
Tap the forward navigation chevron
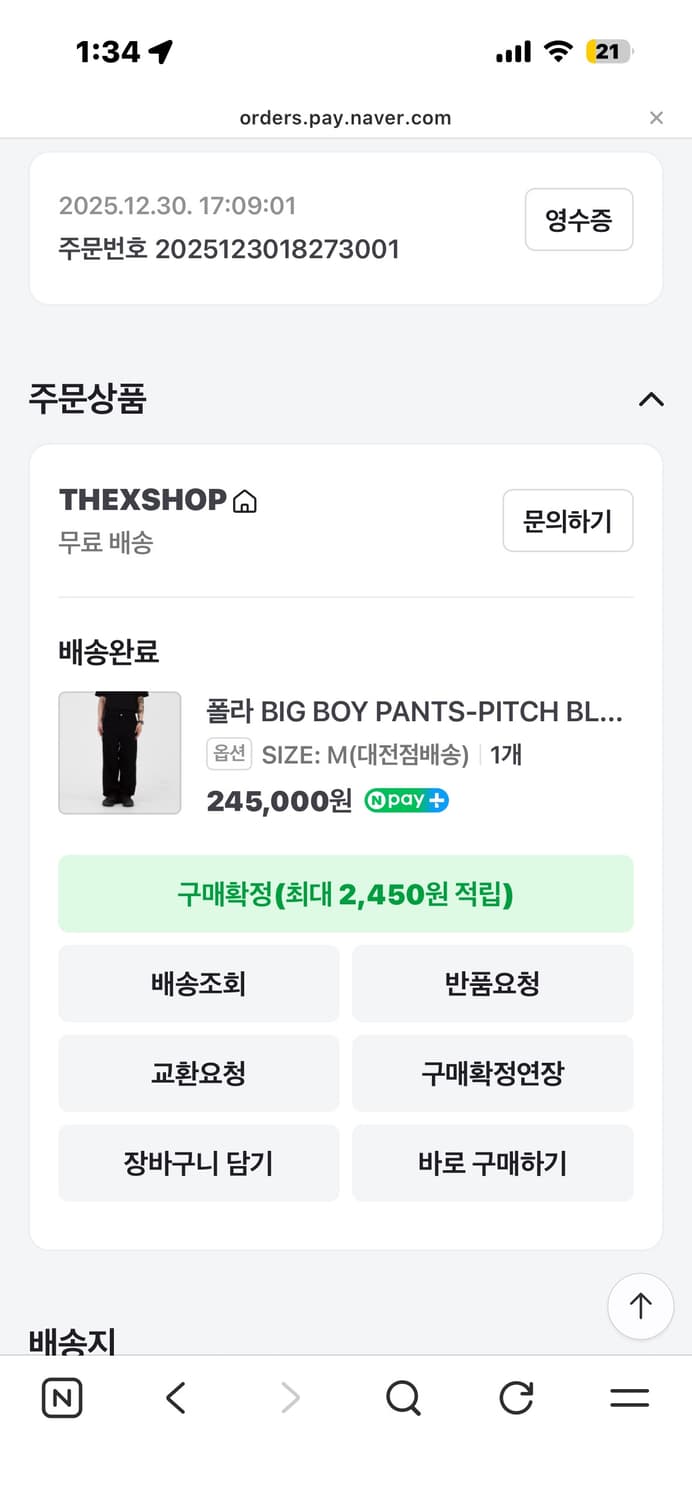(289, 1398)
